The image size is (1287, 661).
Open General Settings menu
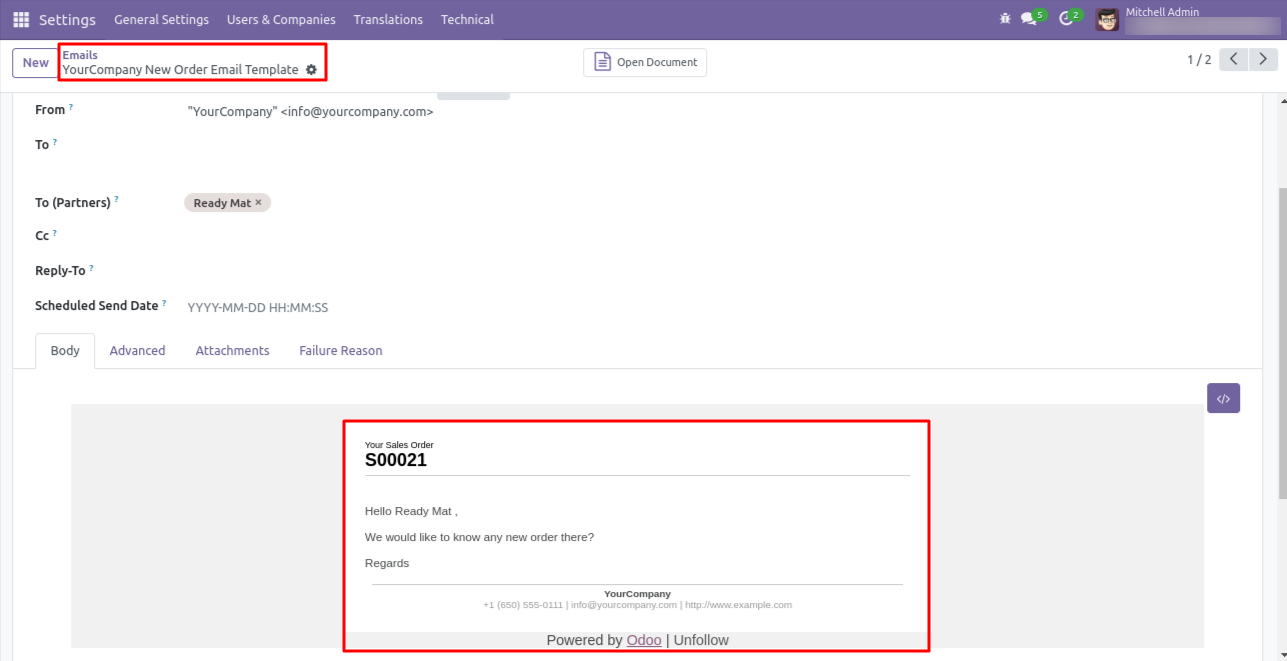[162, 20]
